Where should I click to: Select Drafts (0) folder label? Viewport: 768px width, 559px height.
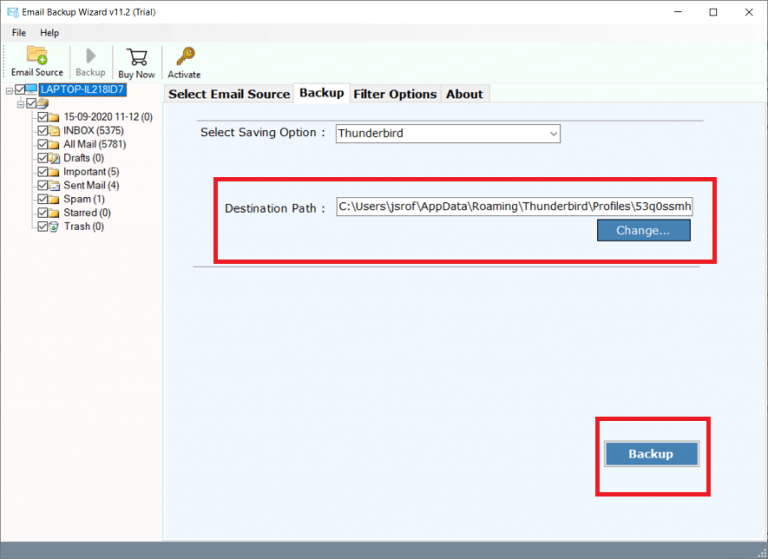(84, 158)
